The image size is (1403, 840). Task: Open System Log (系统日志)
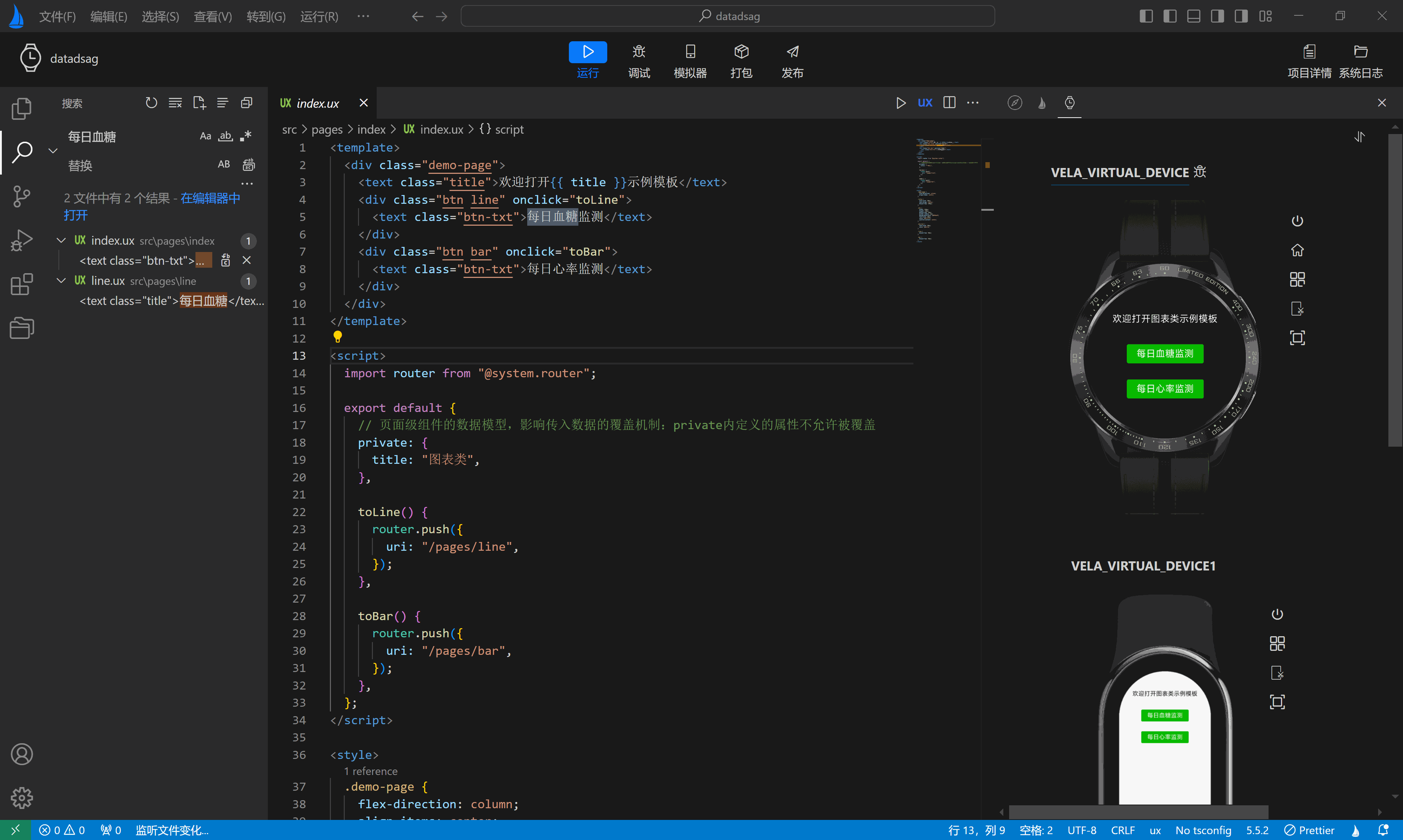point(1361,61)
